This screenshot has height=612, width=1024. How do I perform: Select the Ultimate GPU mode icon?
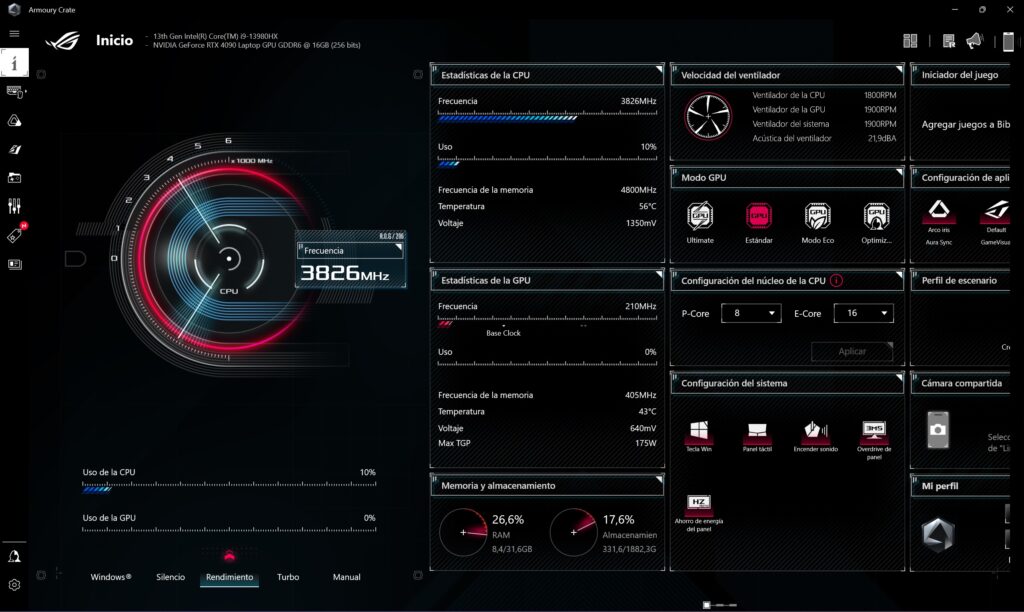tap(700, 216)
